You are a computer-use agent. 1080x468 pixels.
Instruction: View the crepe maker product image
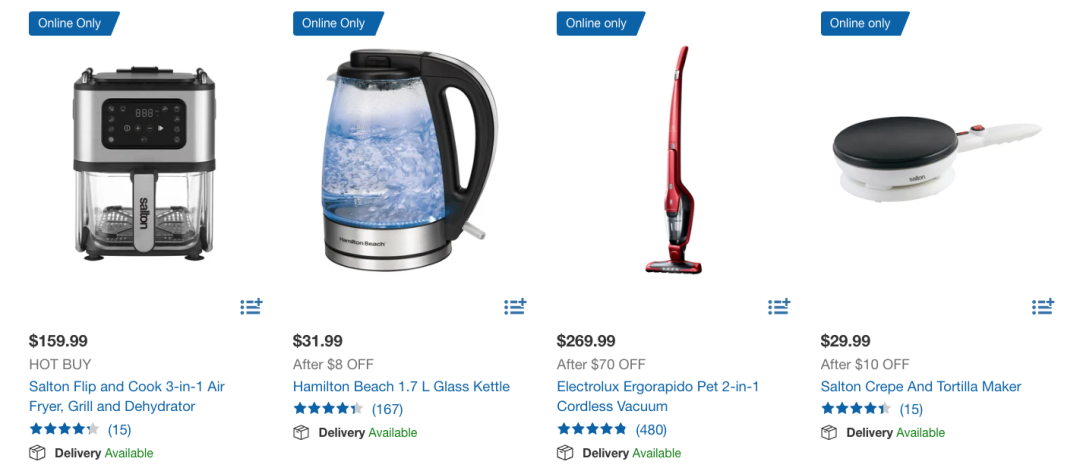937,156
